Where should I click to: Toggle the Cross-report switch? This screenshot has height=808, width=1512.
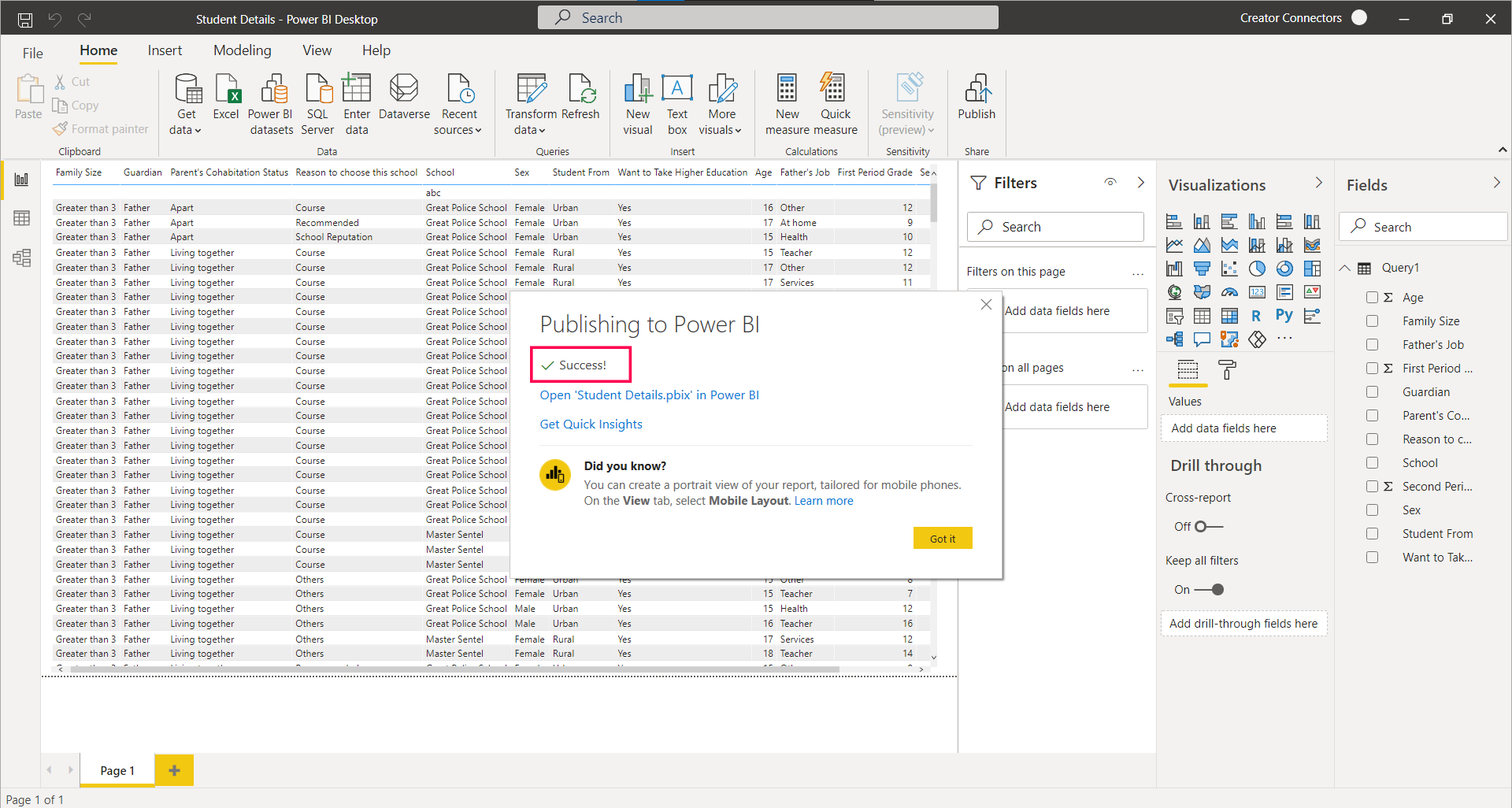pyautogui.click(x=1207, y=527)
